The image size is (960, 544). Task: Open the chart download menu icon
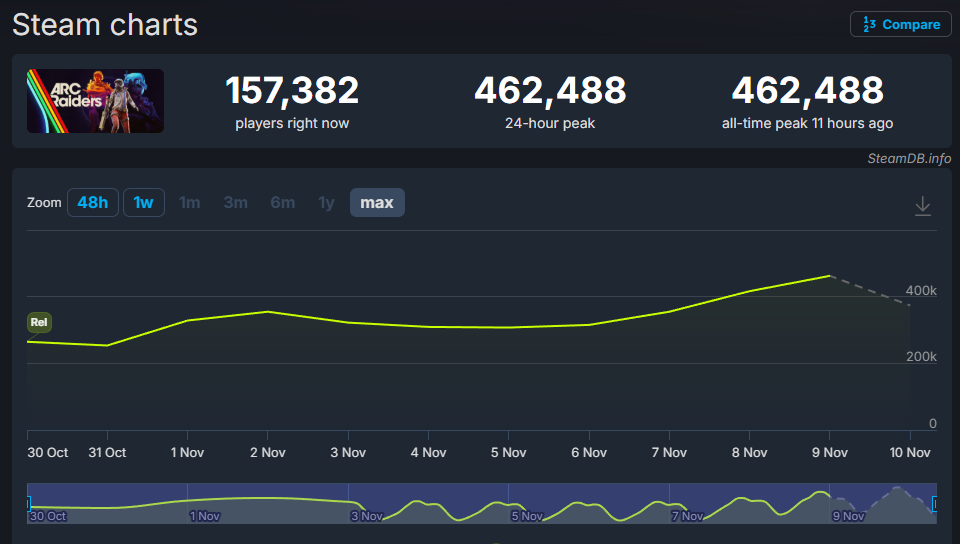[923, 206]
